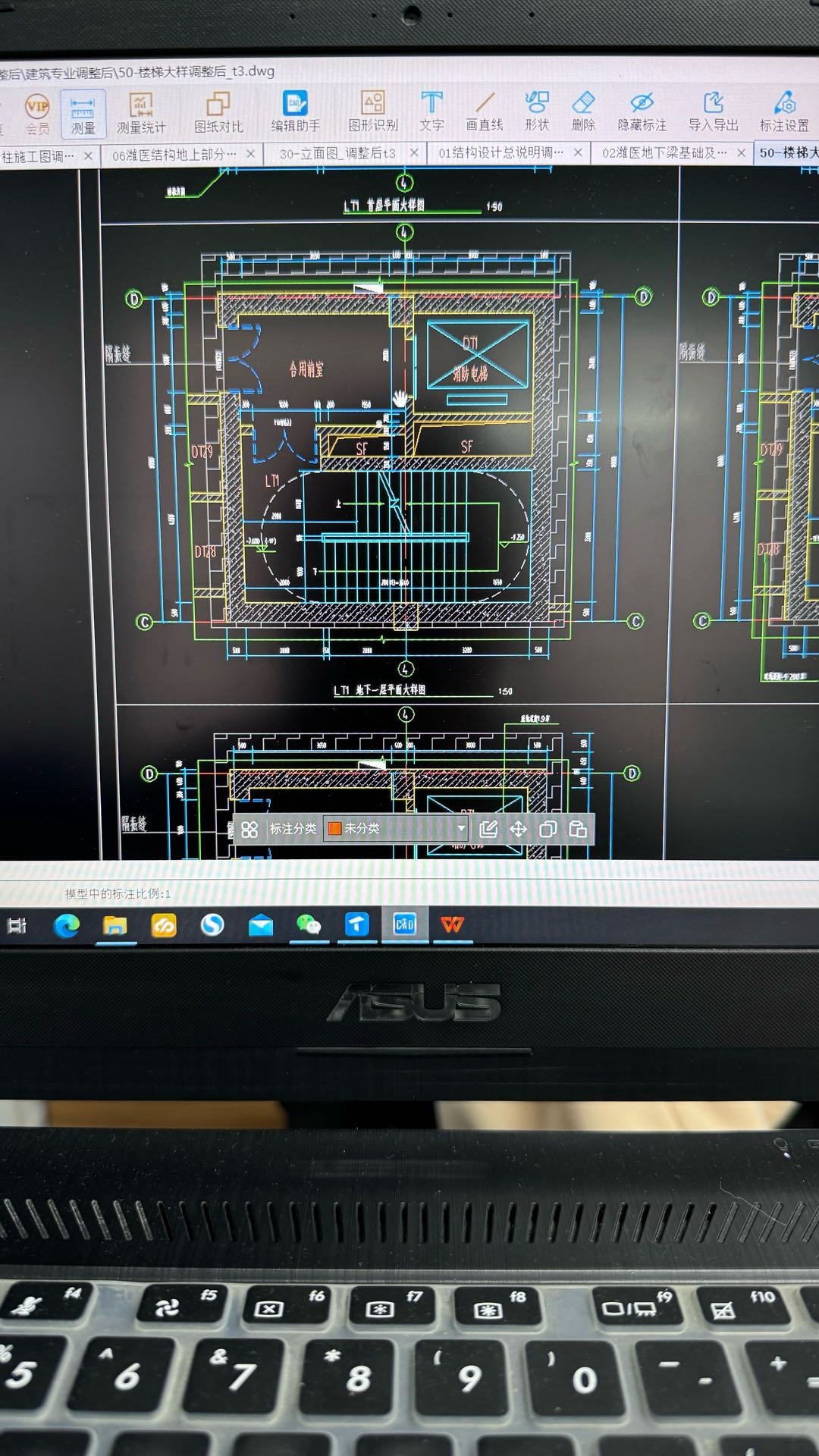Open 导入导出 import export
The width and height of the screenshot is (819, 1456).
(713, 111)
